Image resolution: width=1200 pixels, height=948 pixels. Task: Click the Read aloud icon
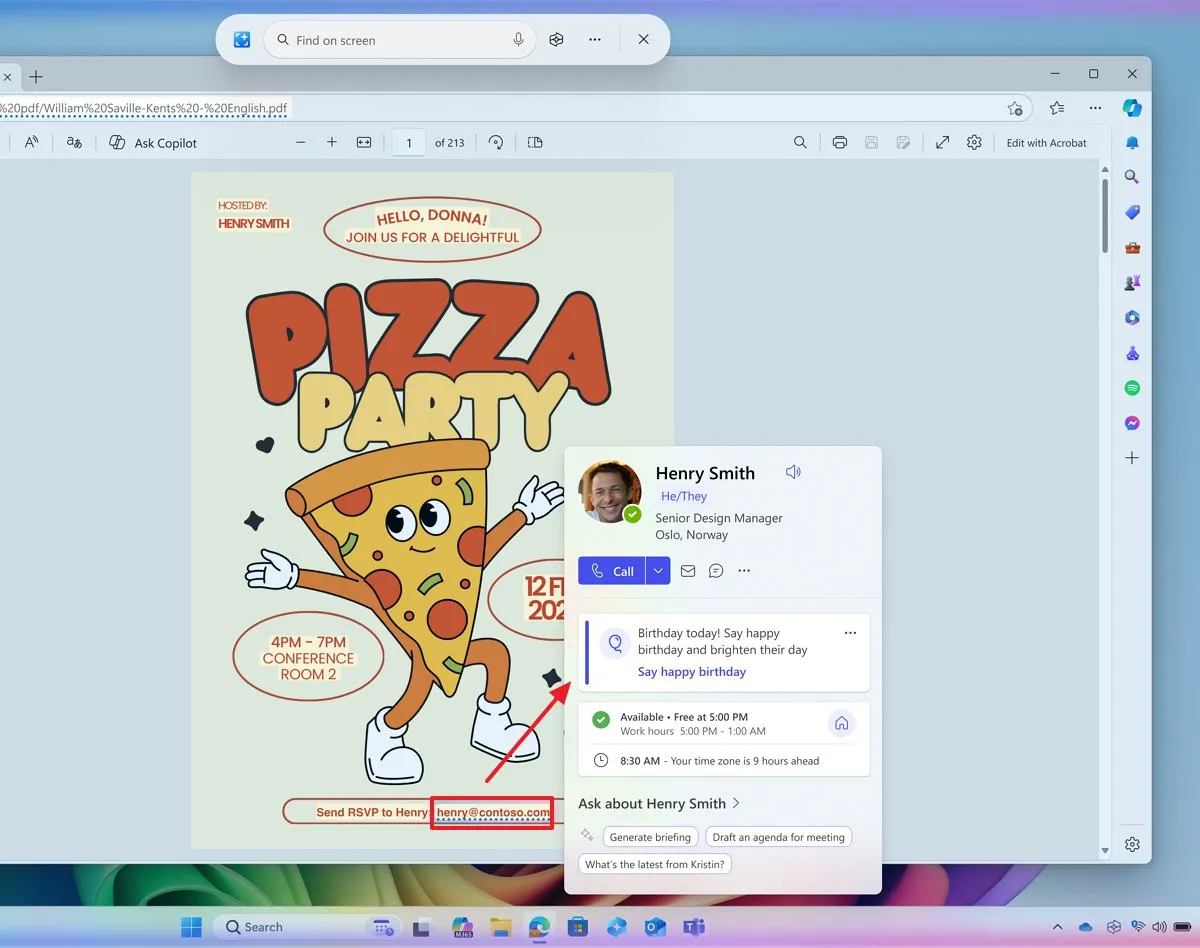(31, 143)
